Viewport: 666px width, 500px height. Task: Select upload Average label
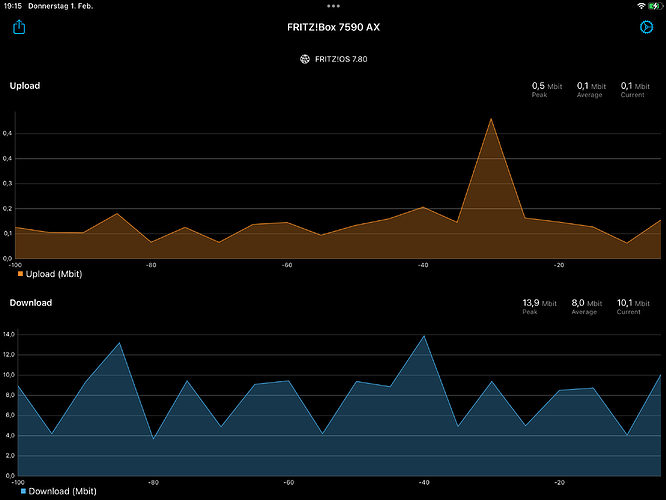click(x=589, y=95)
